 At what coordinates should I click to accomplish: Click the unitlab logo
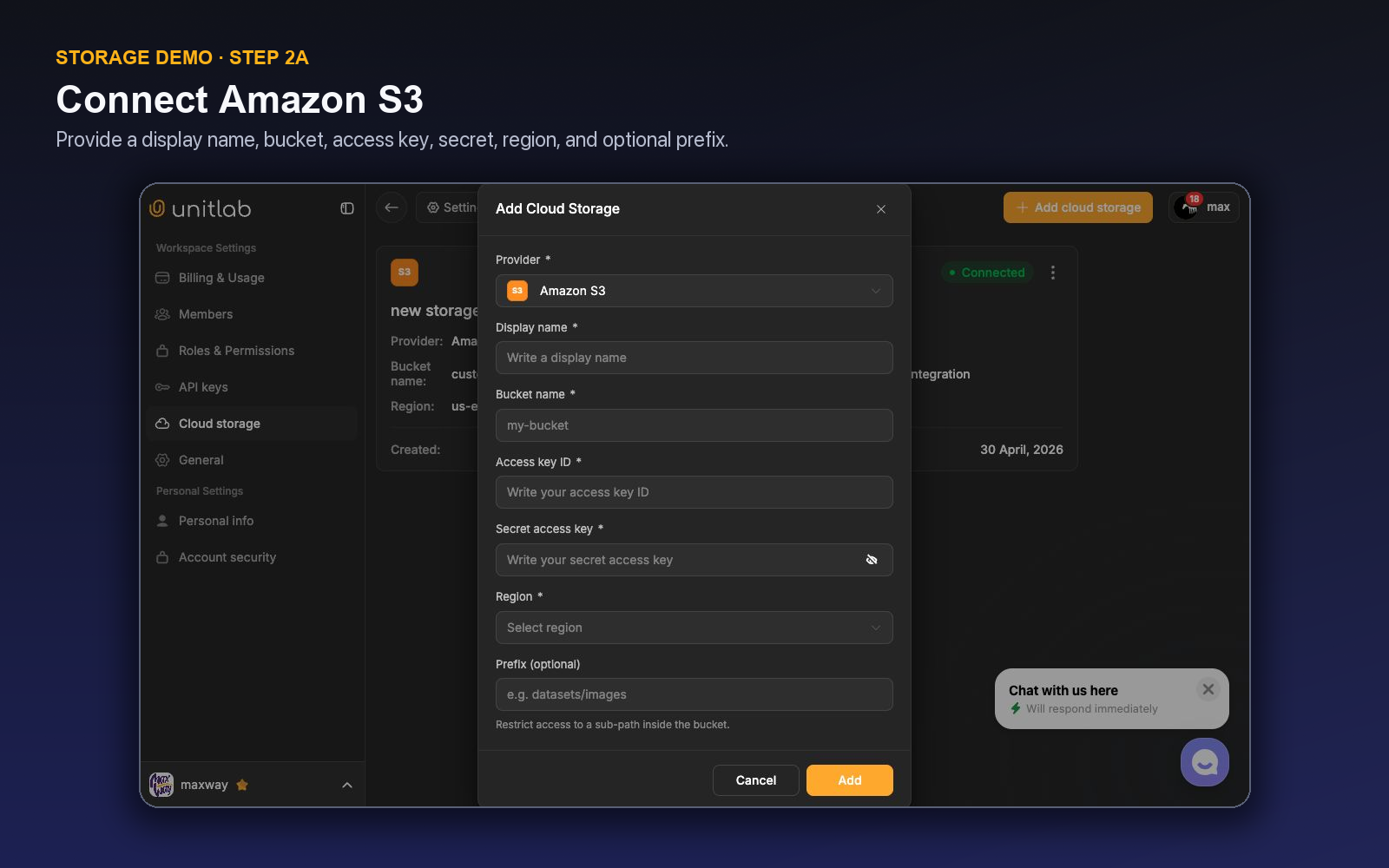[x=201, y=208]
